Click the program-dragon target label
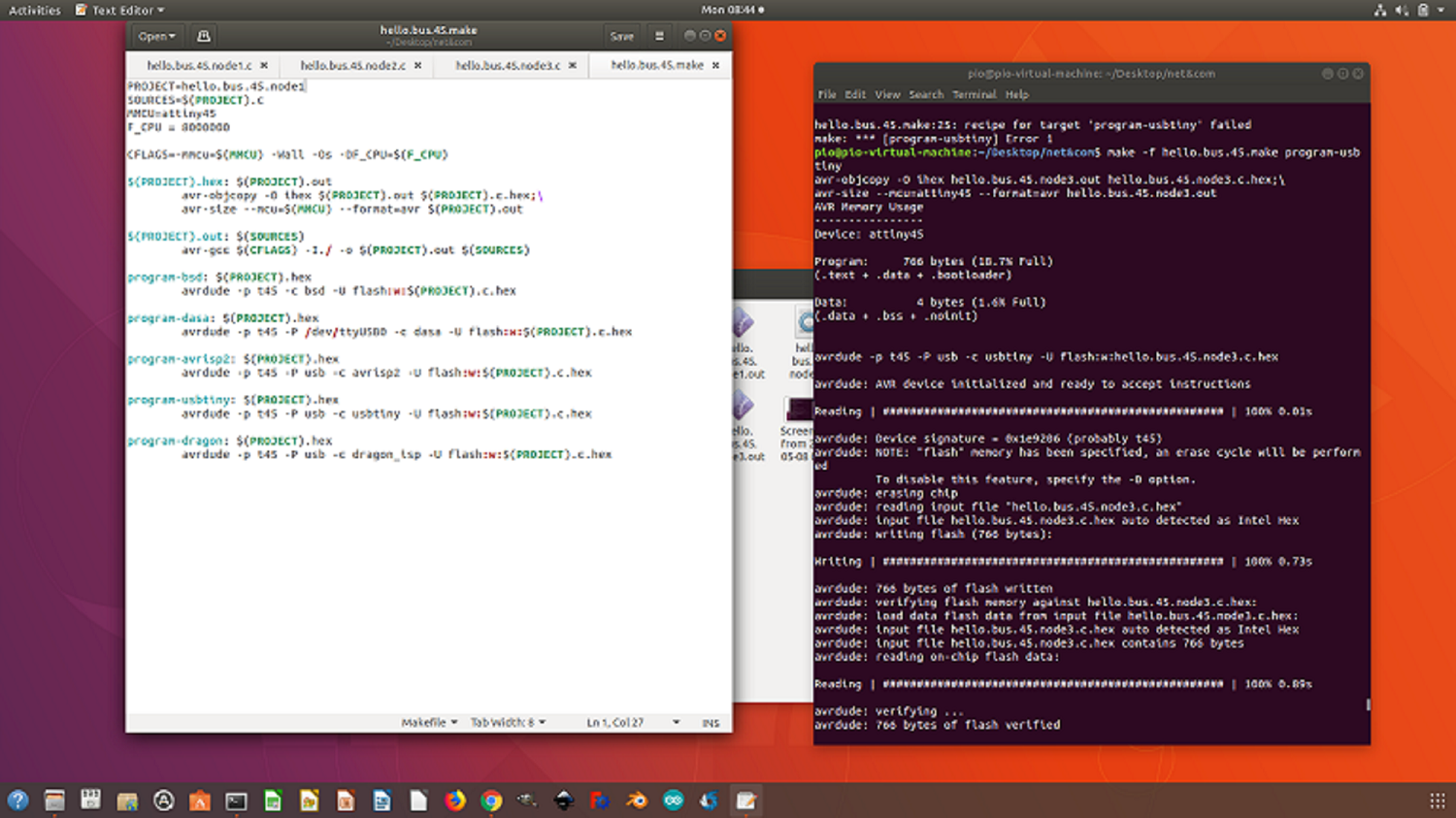Viewport: 1456px width, 818px height. click(178, 441)
